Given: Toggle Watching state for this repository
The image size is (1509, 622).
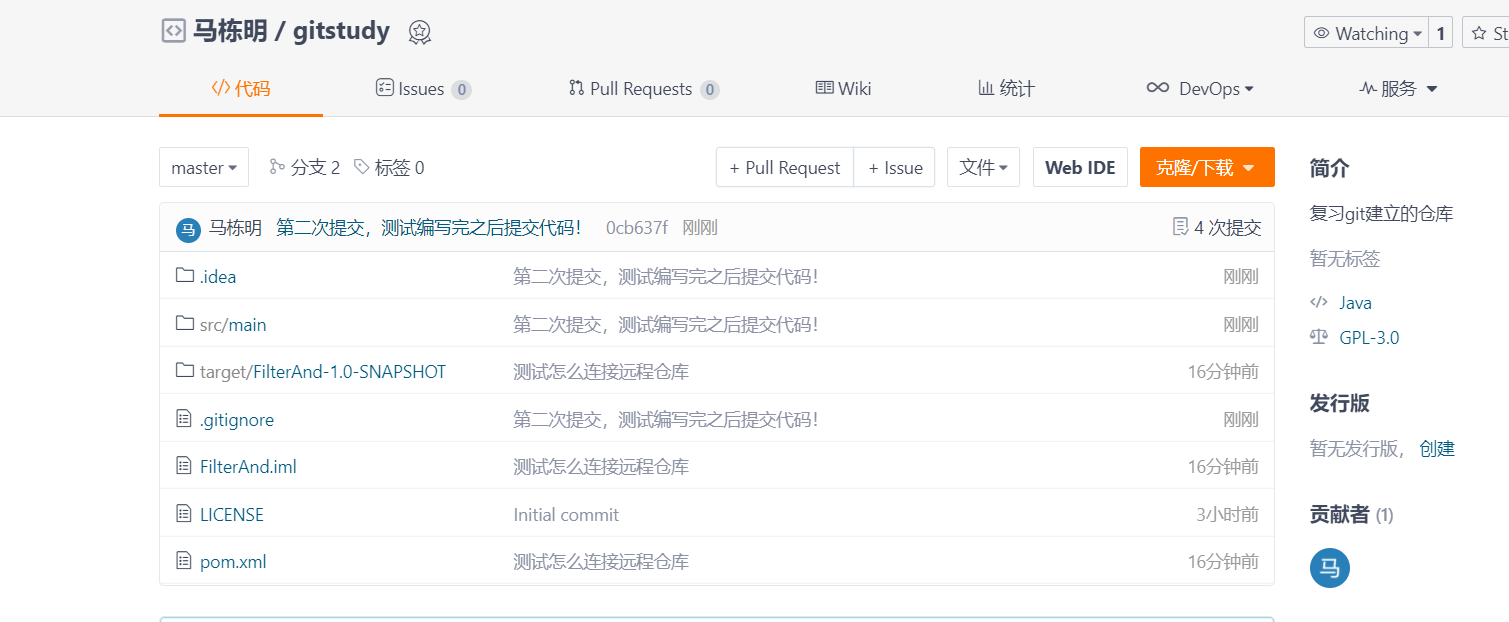Looking at the screenshot, I should pyautogui.click(x=1368, y=32).
